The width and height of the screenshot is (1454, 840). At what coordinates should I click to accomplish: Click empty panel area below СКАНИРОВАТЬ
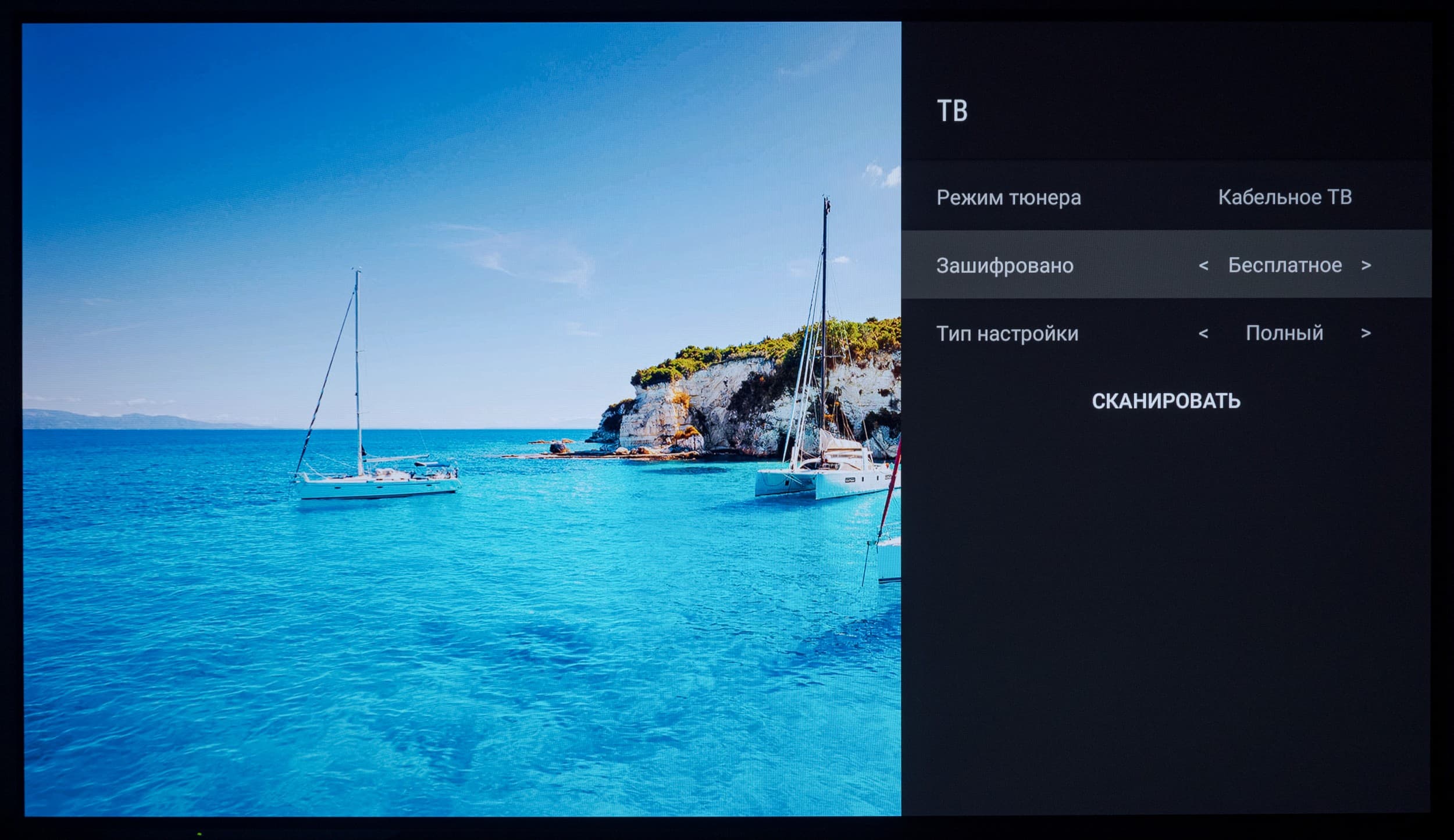point(1166,610)
